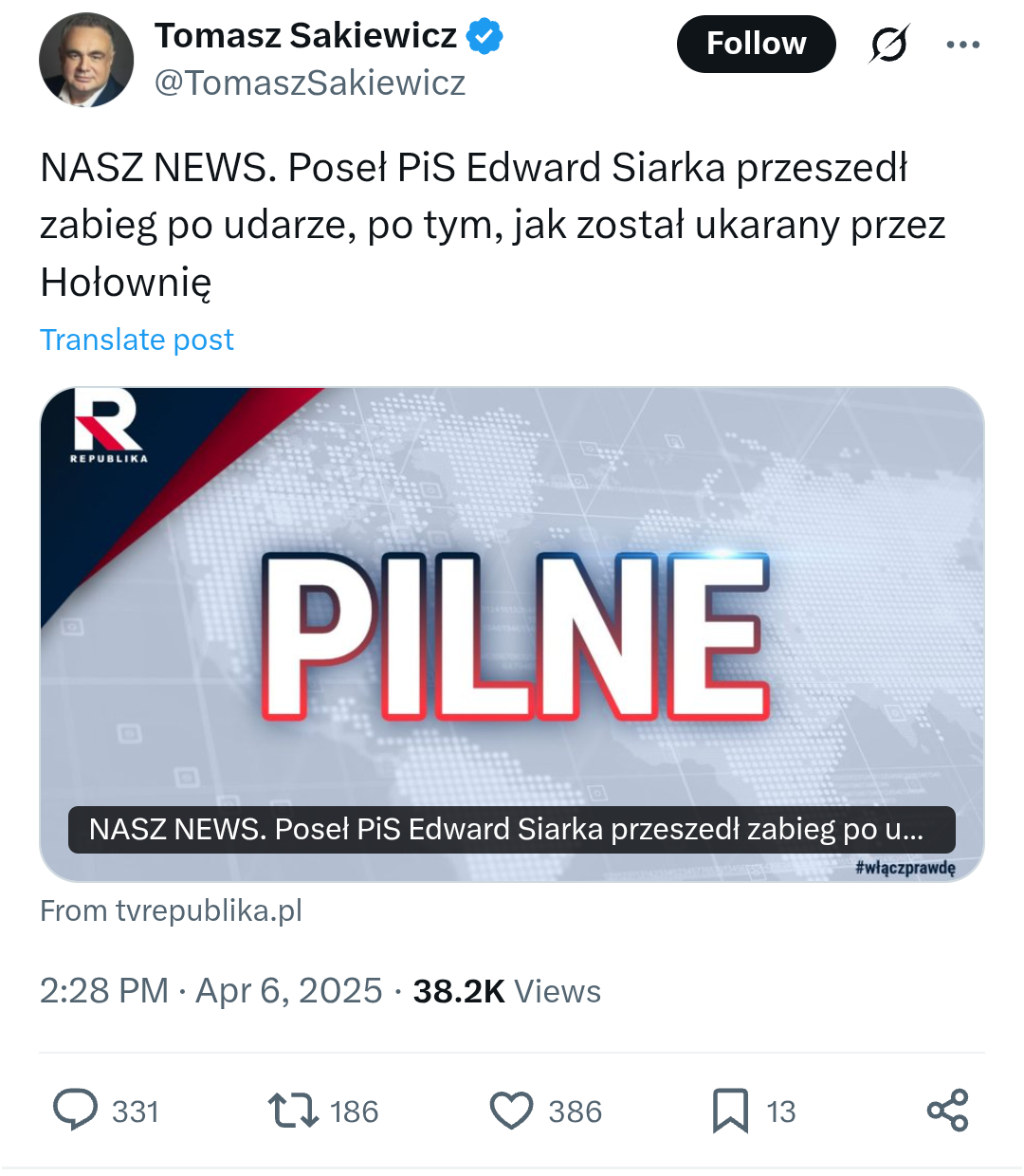Screen dimensions: 1024x1176
Task: Bookmark this post
Action: [x=730, y=1111]
